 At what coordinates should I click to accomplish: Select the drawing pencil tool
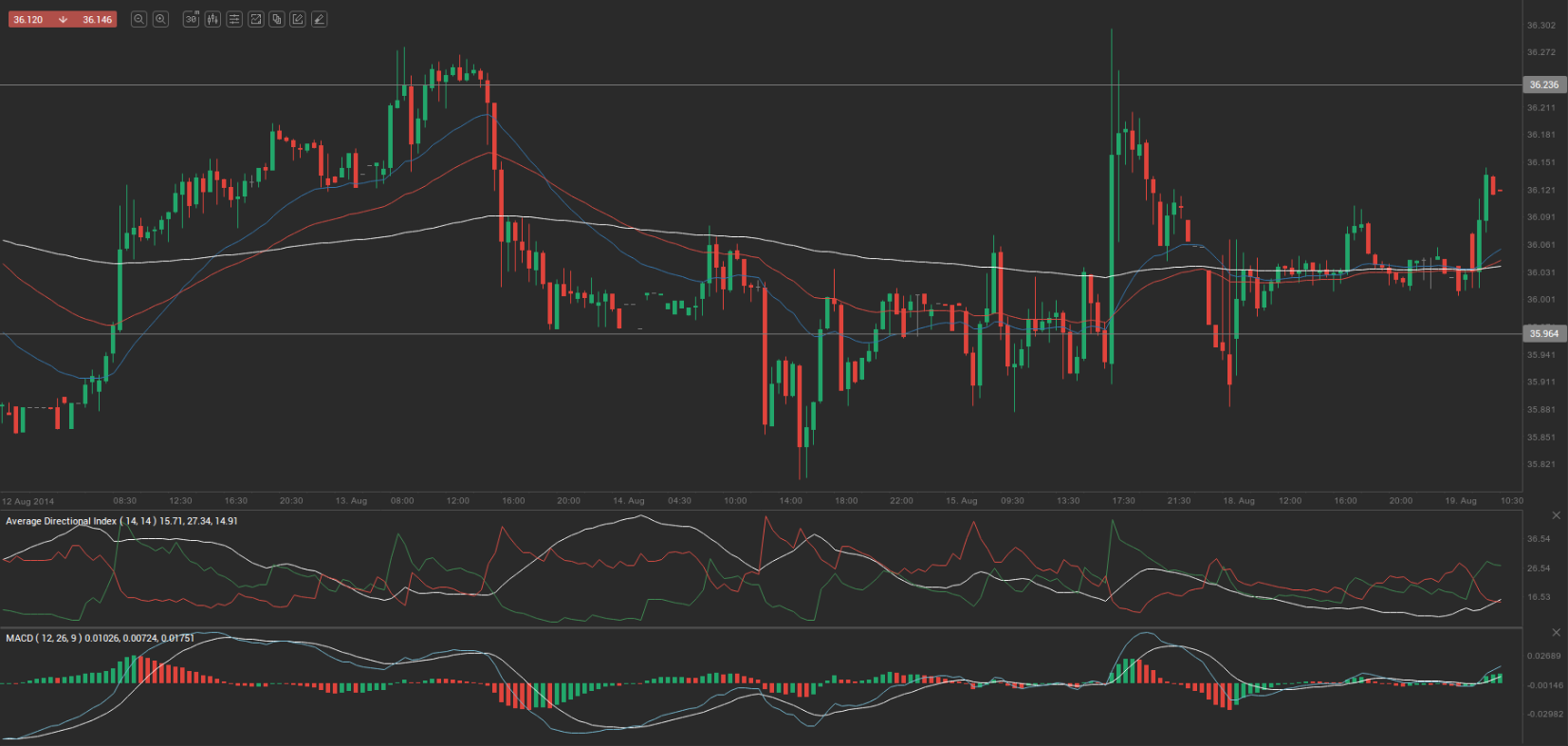point(320,19)
